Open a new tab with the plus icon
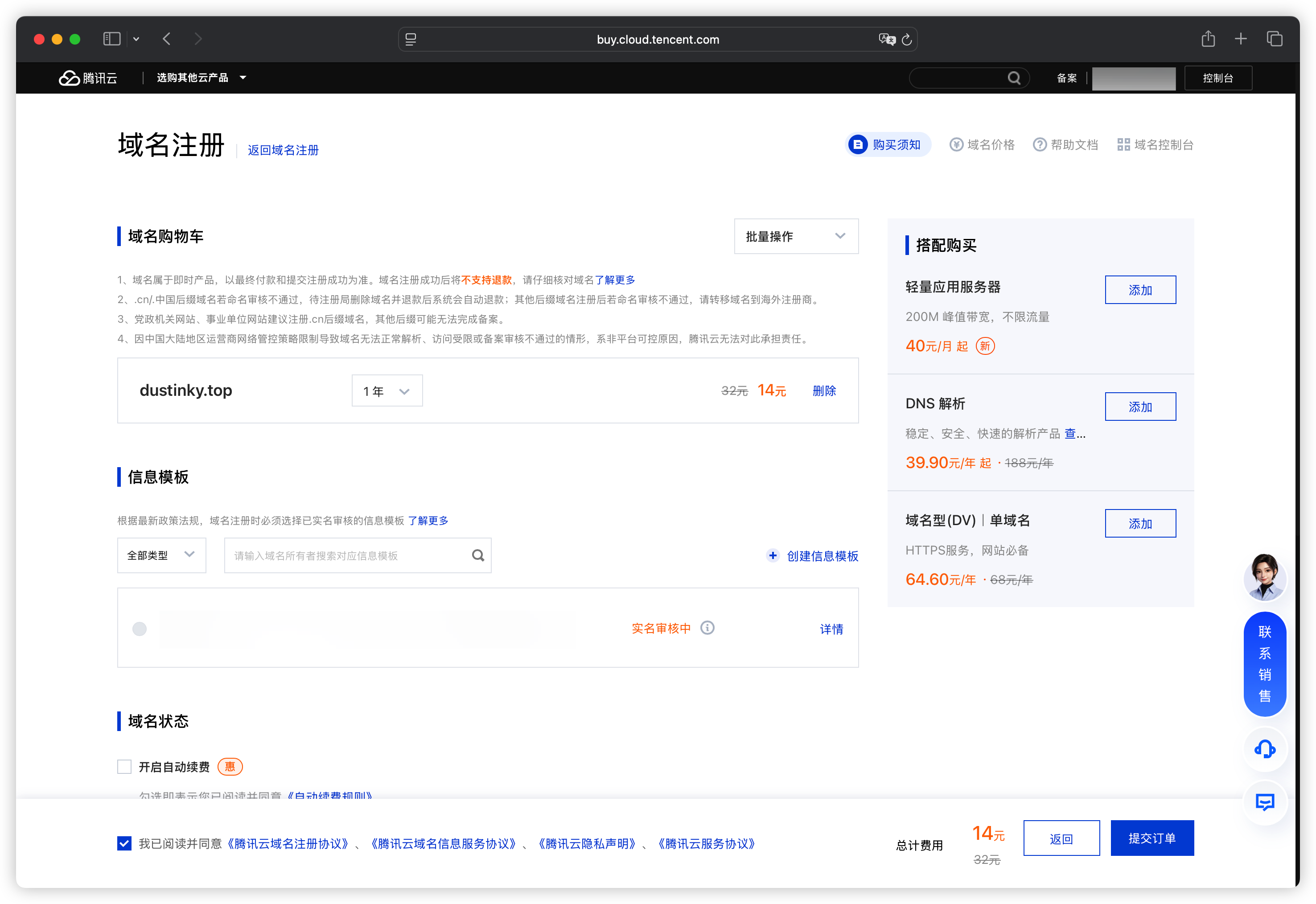This screenshot has width=1316, height=904. pyautogui.click(x=1241, y=39)
